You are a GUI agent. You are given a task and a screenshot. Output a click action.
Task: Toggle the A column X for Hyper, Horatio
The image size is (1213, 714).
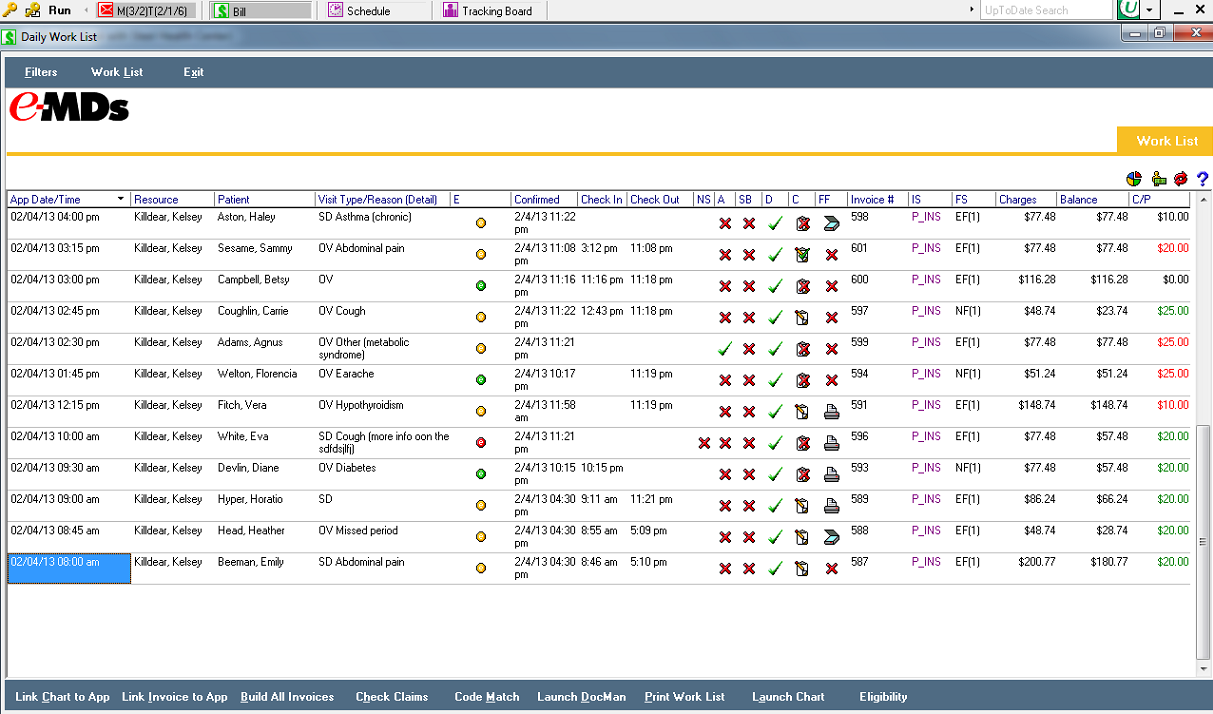click(x=725, y=506)
